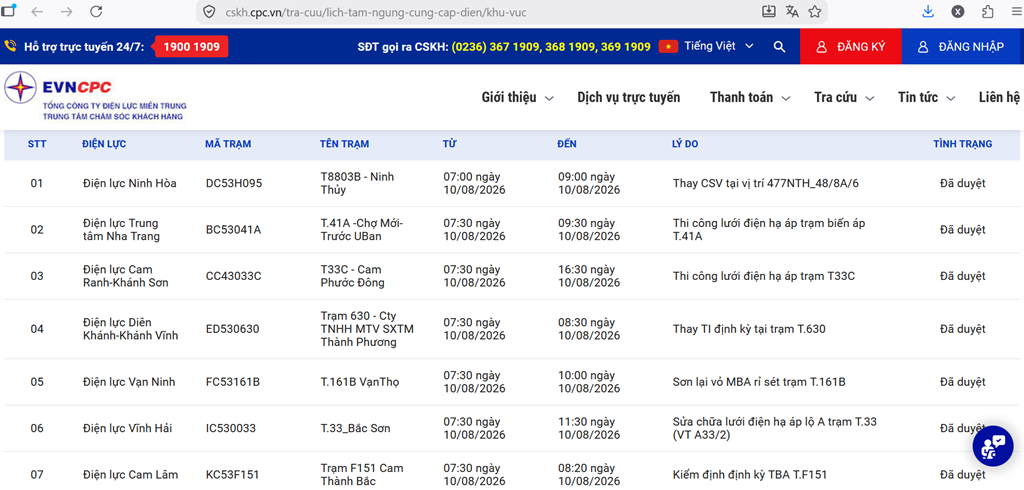Open the browser downloads icon
The image size is (1024, 490).
pyautogui.click(x=928, y=11)
